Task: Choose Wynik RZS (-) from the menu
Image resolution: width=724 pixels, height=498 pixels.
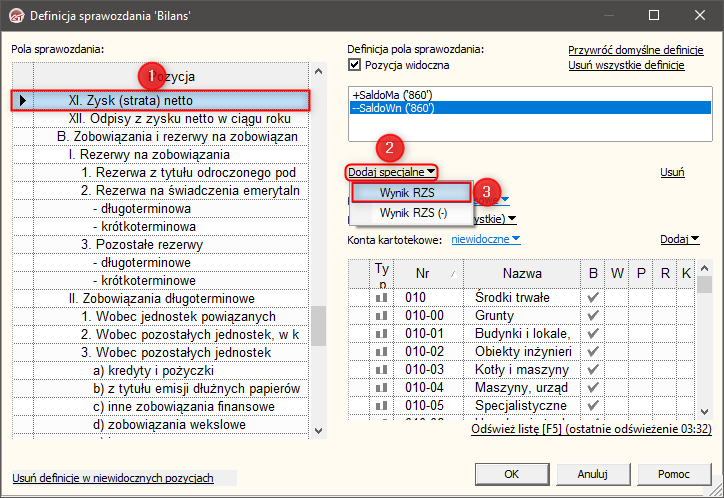Action: point(411,213)
